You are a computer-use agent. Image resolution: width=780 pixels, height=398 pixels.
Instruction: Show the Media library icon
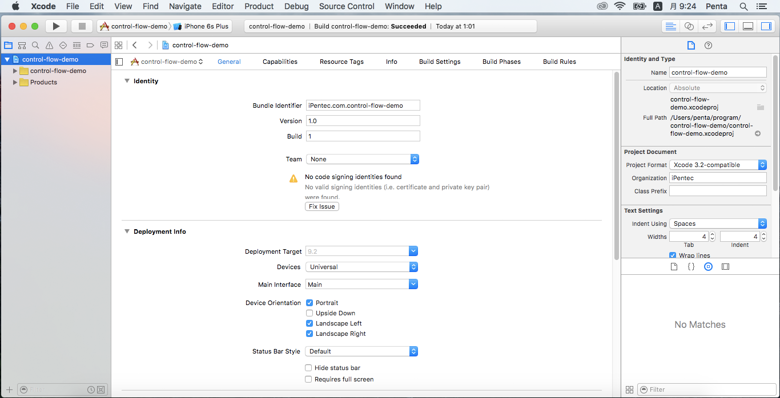(x=725, y=267)
